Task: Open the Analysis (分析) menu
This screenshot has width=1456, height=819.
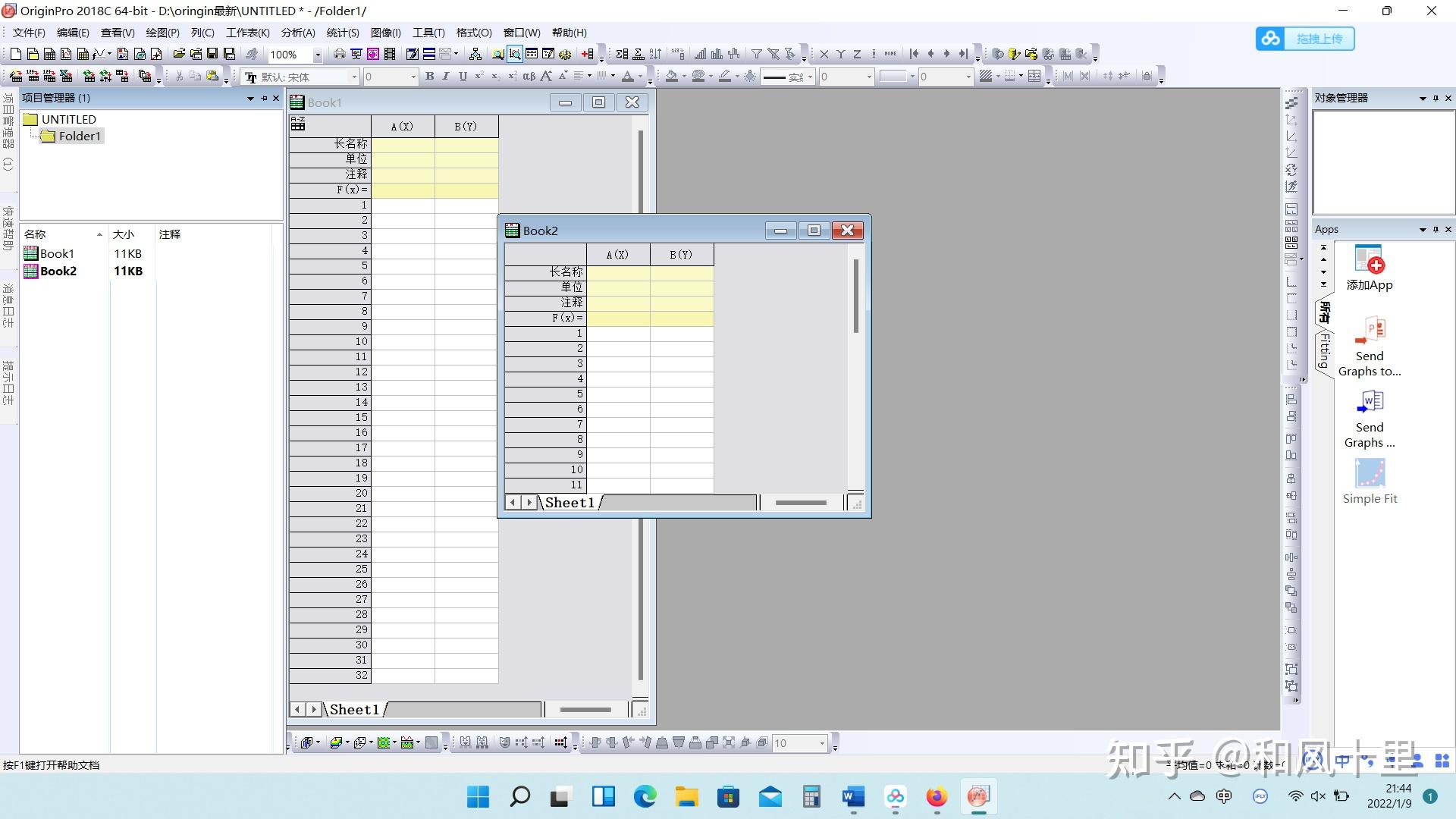Action: 297,33
